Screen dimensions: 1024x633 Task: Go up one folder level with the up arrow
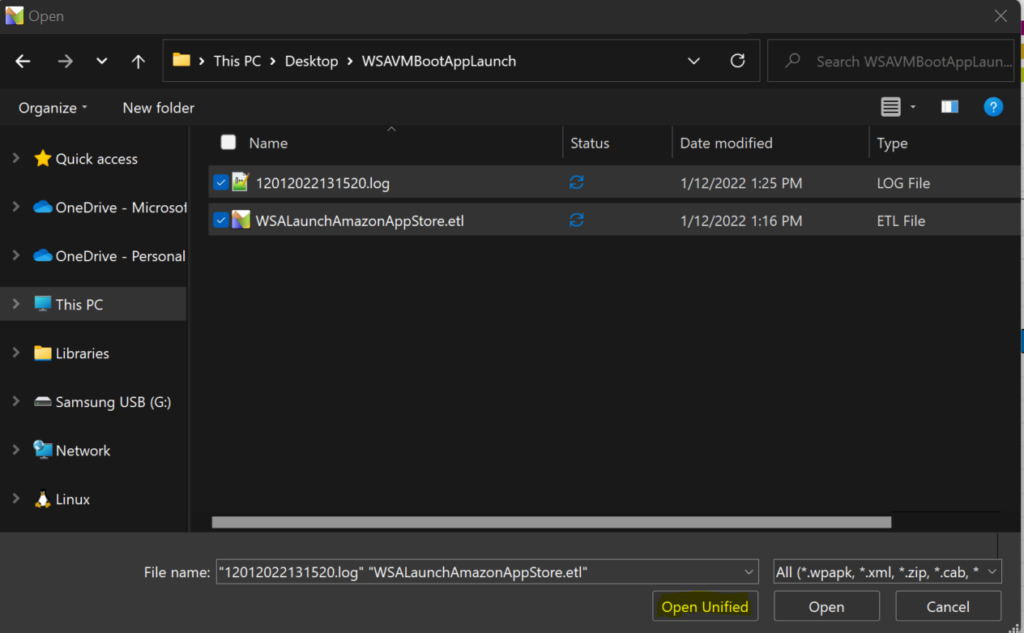coord(138,60)
